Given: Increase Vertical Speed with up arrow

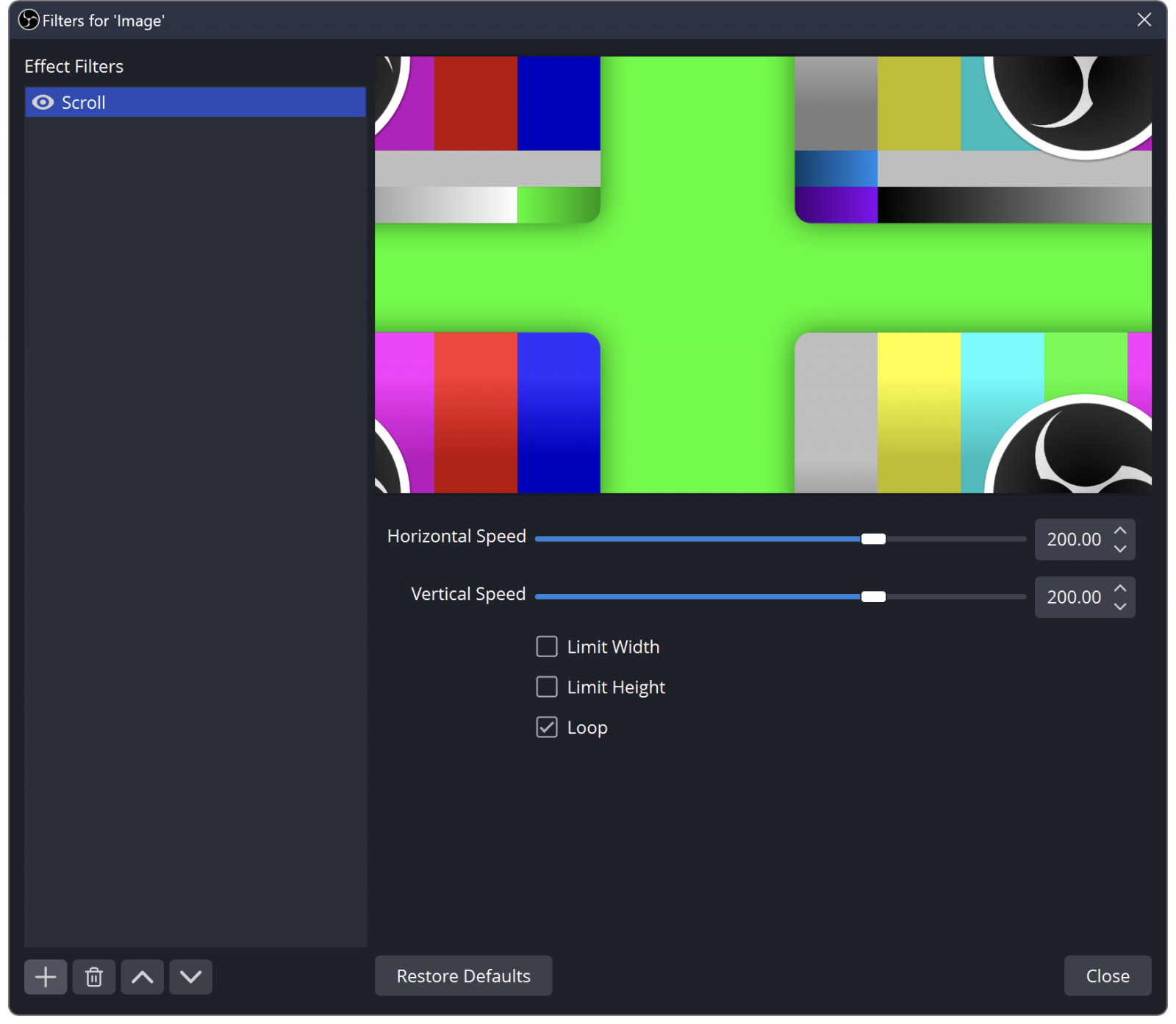Looking at the screenshot, I should [x=1120, y=589].
